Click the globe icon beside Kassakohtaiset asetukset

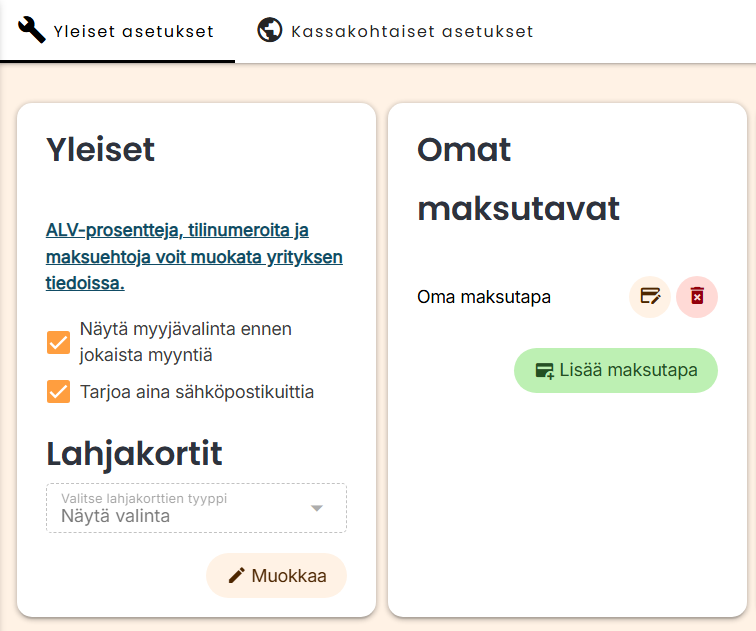(x=269, y=31)
